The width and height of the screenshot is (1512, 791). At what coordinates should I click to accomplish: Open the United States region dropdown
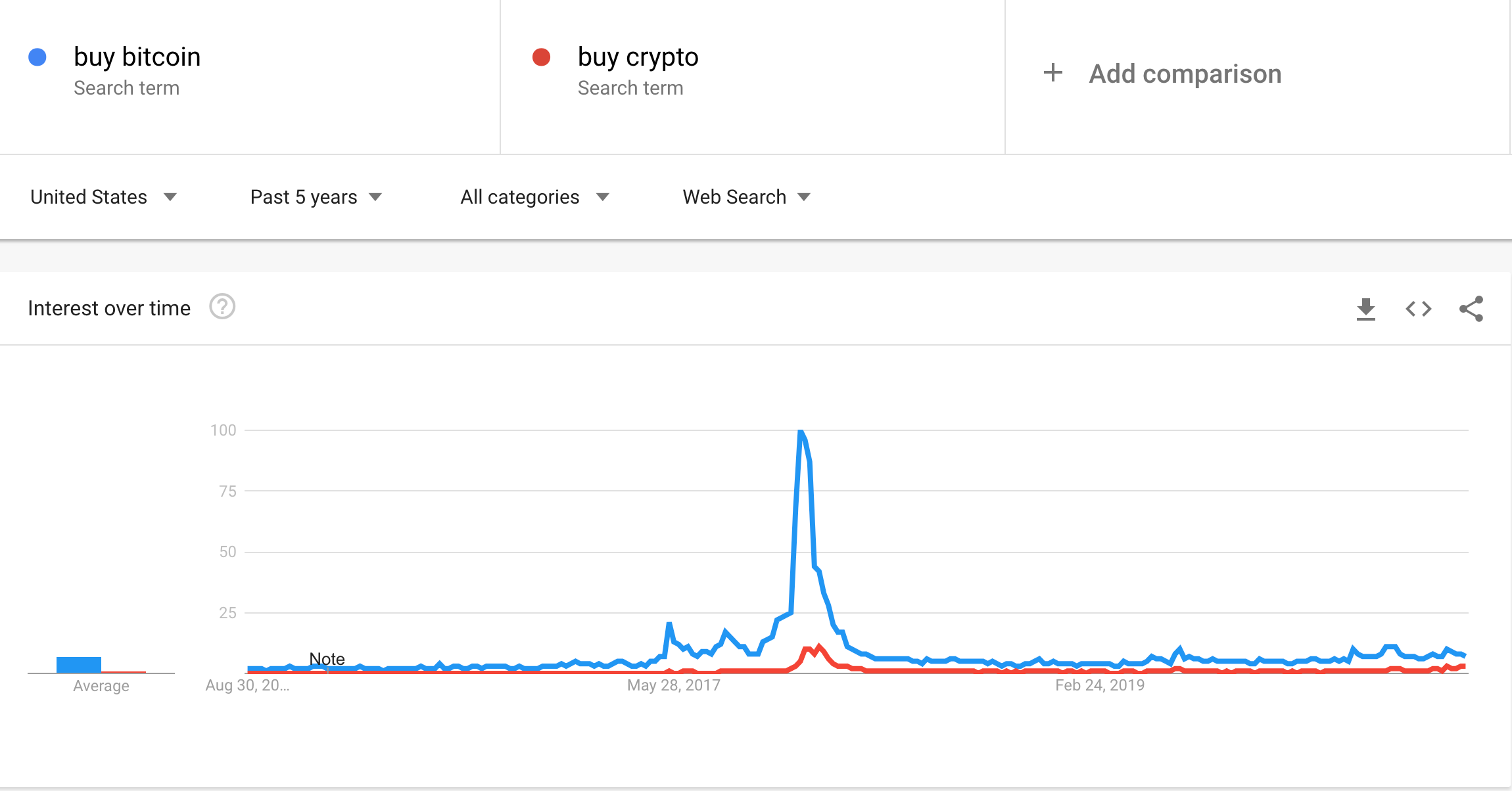pos(104,196)
